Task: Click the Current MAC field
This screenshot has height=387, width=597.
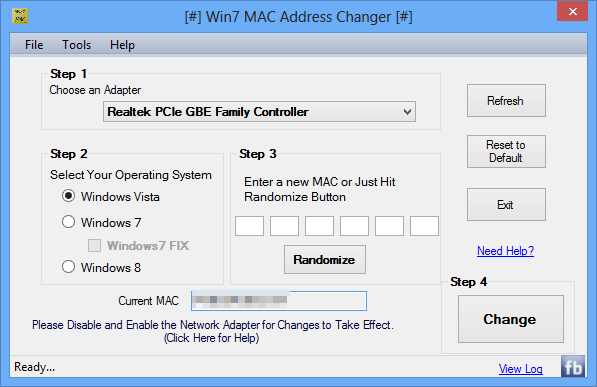Action: pos(279,301)
